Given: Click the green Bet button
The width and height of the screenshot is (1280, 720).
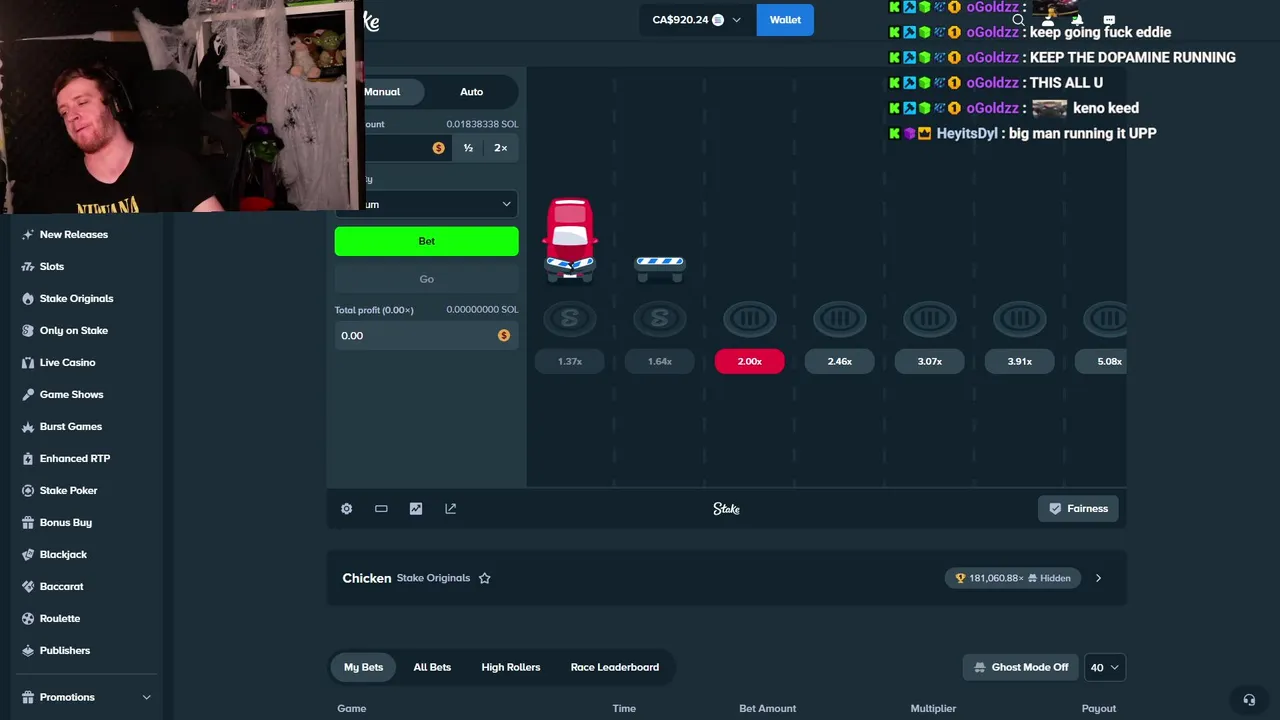Looking at the screenshot, I should (x=427, y=241).
